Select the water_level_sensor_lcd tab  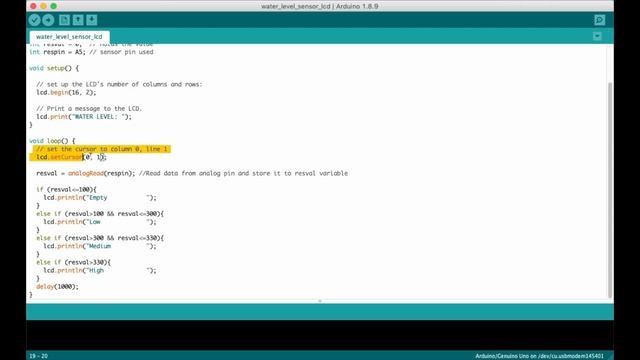pyautogui.click(x=69, y=37)
